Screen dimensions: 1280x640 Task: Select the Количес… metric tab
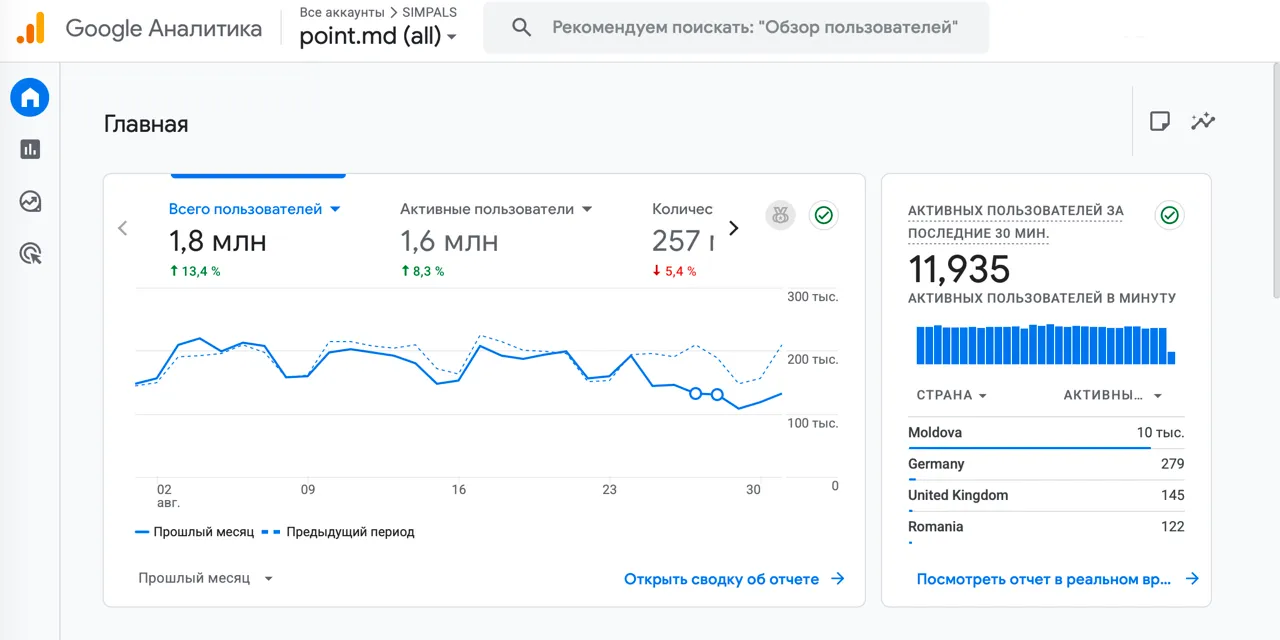click(x=684, y=240)
